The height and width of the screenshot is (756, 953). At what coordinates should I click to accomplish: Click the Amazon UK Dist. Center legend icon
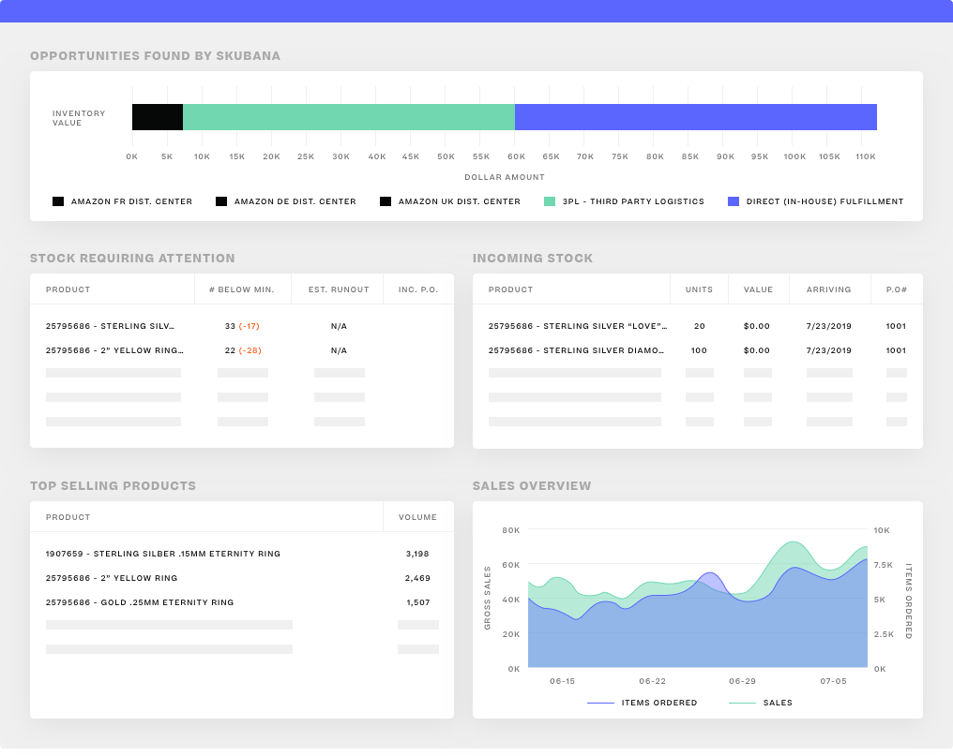click(x=385, y=201)
